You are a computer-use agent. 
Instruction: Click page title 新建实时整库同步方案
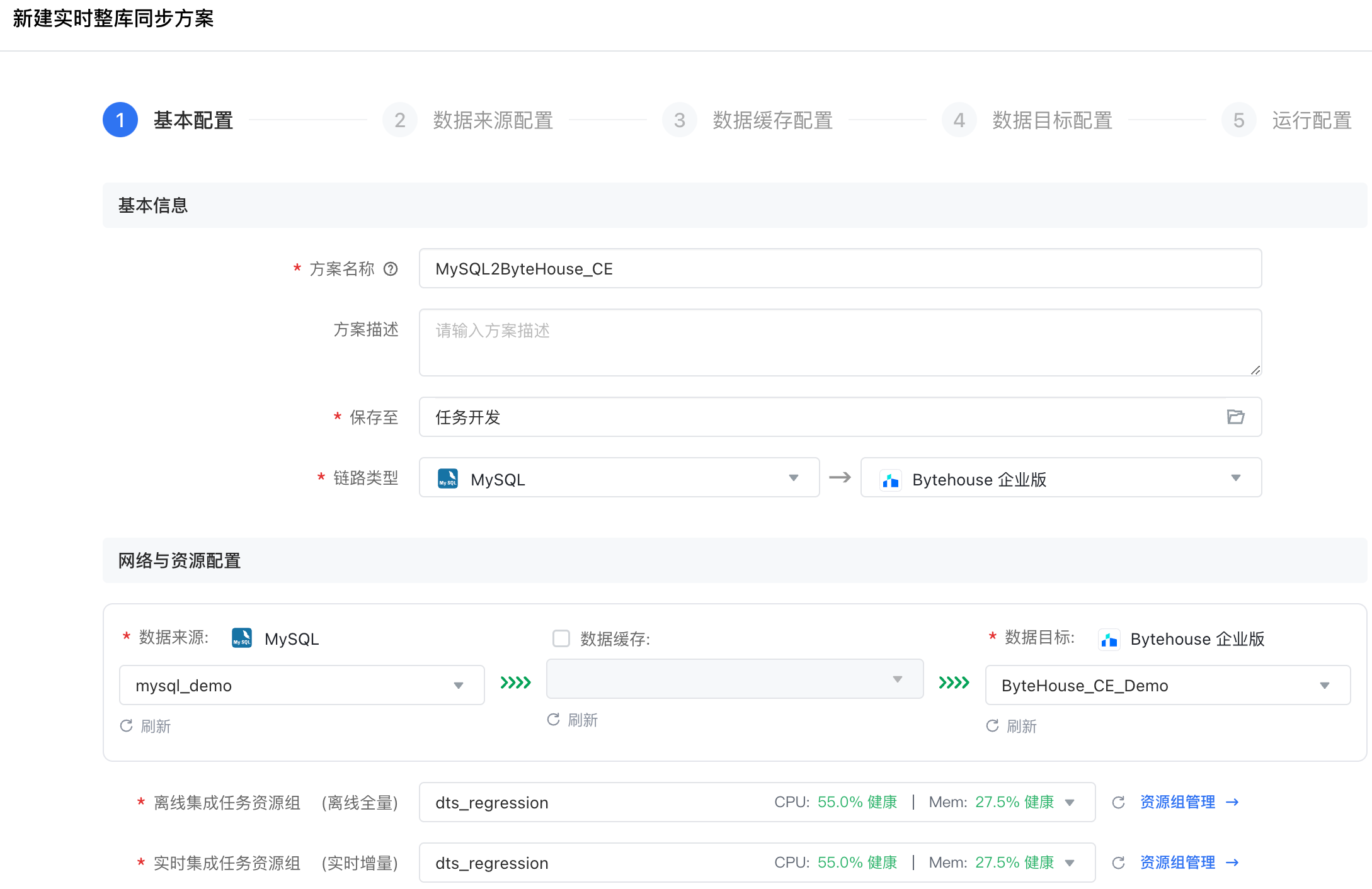(113, 19)
